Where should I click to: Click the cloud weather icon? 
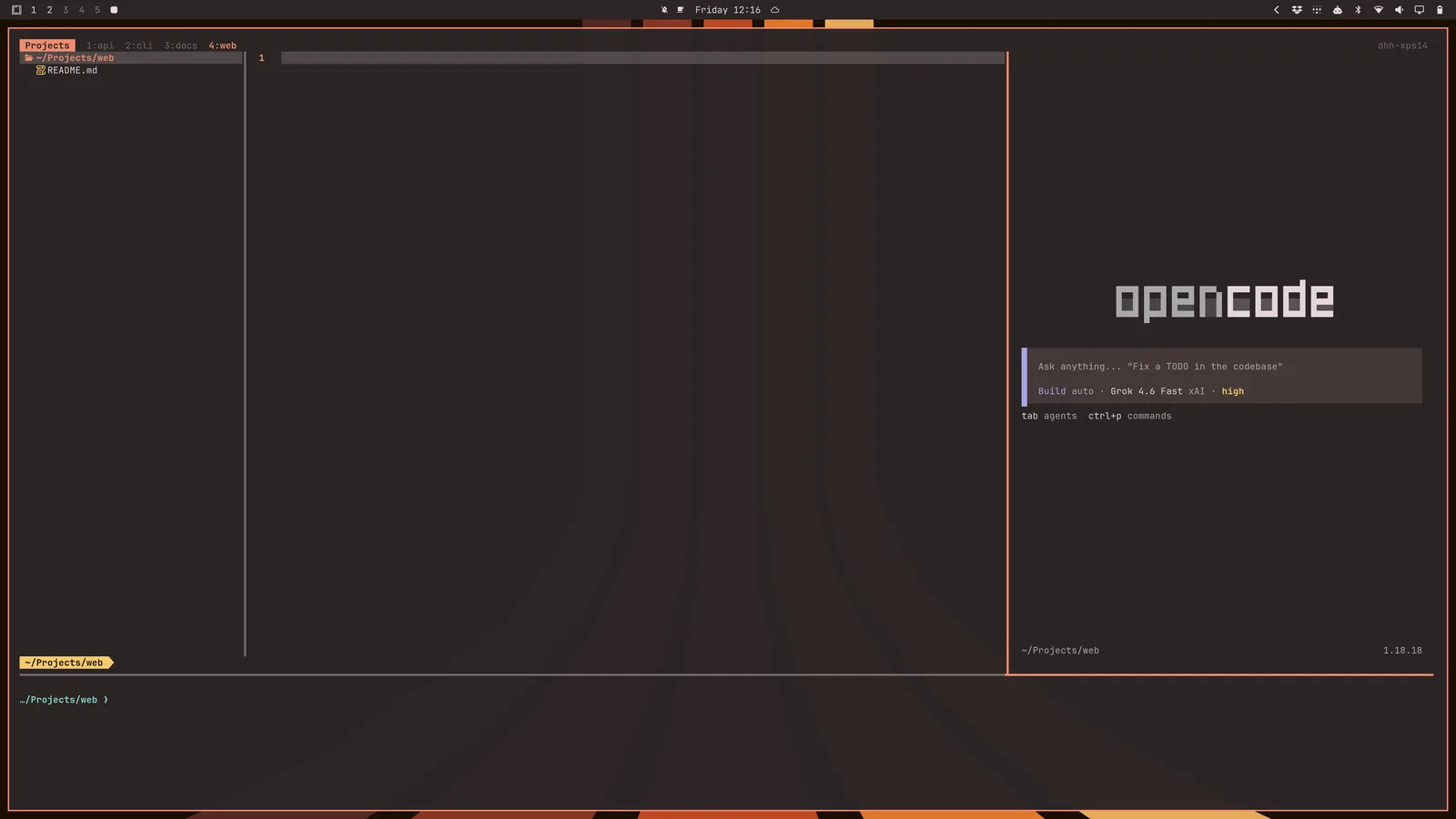(x=775, y=10)
